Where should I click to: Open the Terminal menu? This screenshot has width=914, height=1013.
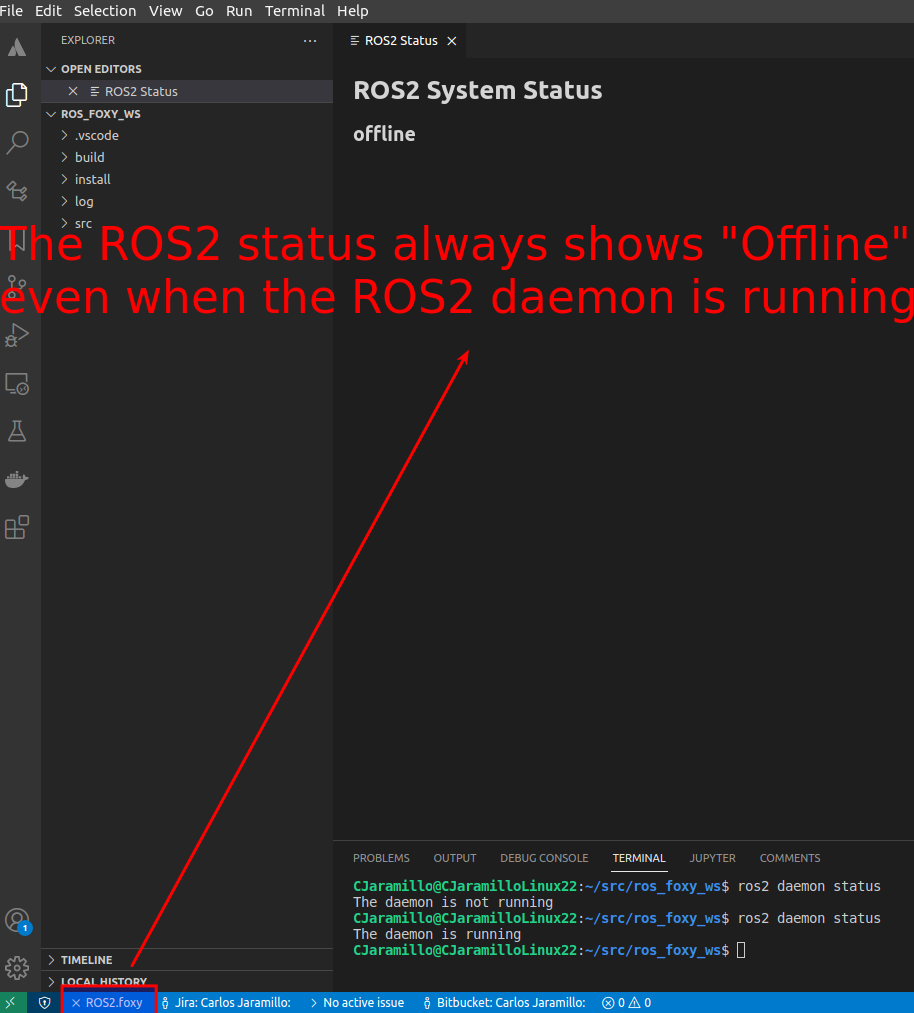pos(295,11)
